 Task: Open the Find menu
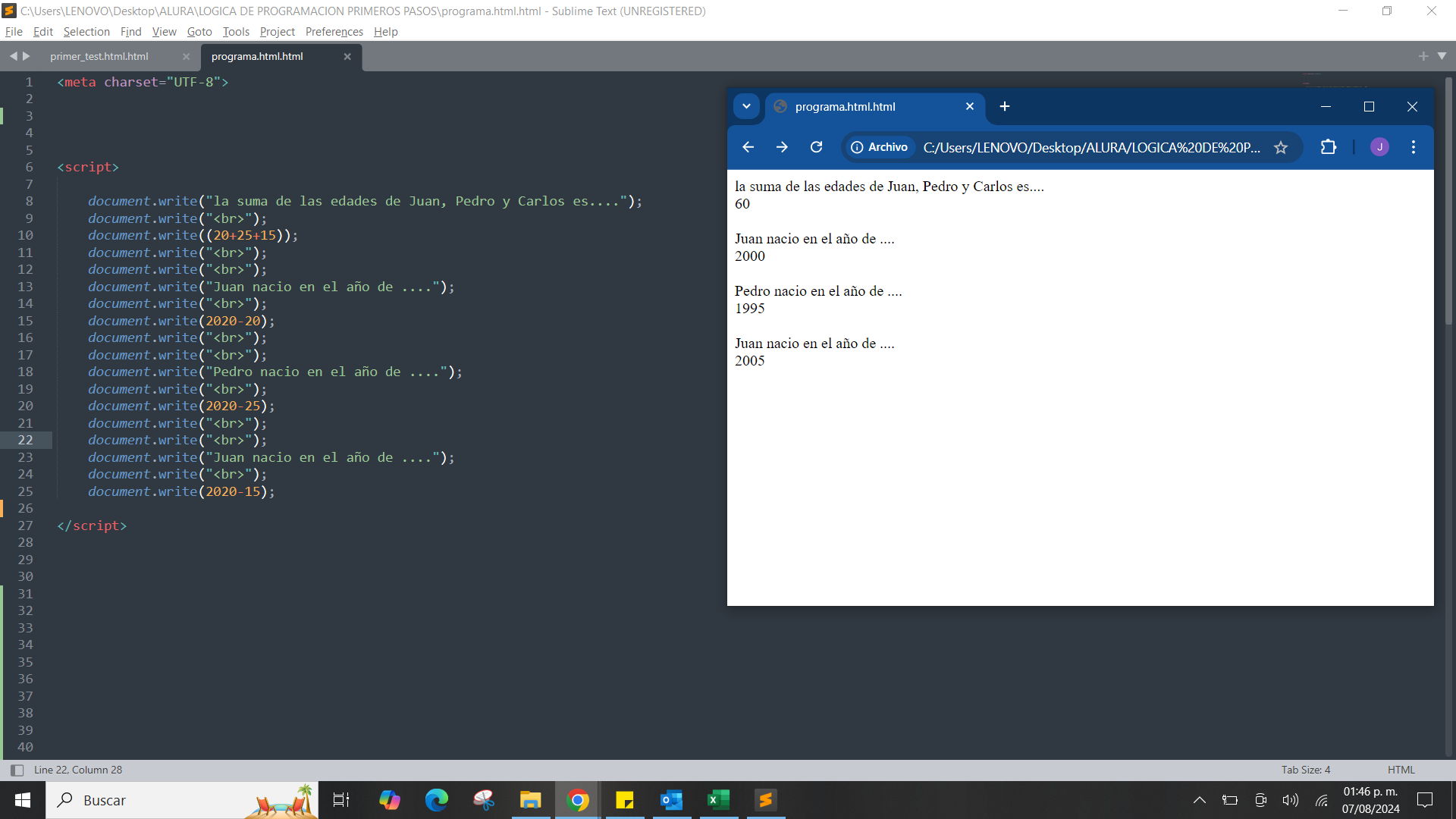coord(130,32)
